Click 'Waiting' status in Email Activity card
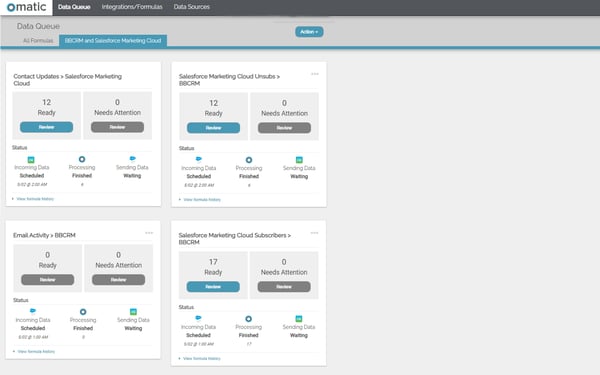Viewport: 600px width, 375px height. (x=133, y=328)
